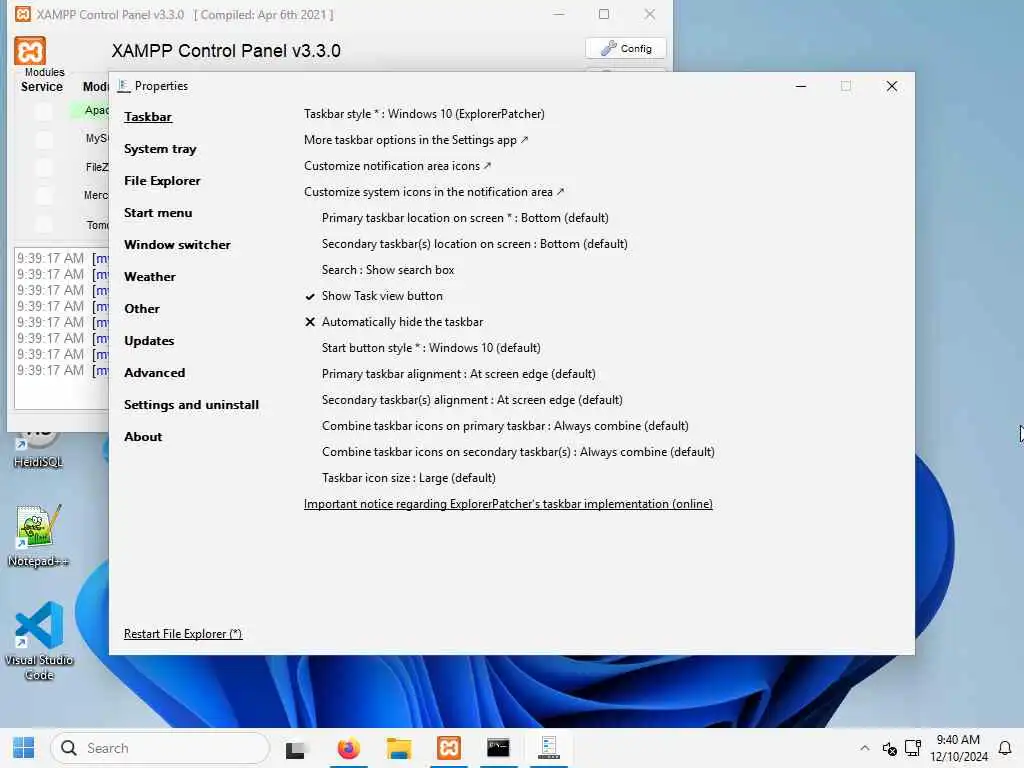Open Important notice about ExplorerPatcher taskbar implementation

tap(508, 504)
